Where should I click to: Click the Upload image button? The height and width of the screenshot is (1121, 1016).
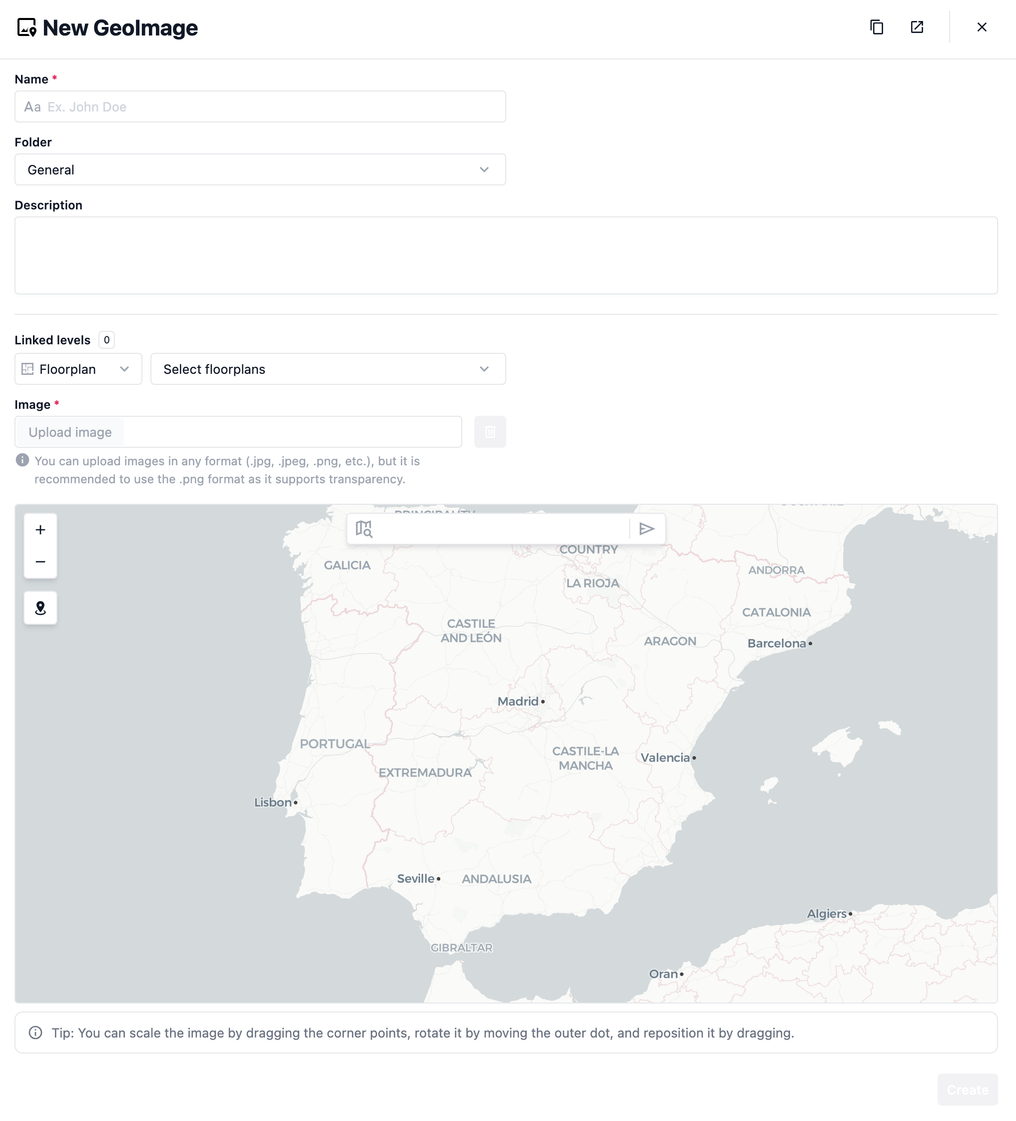coord(70,432)
